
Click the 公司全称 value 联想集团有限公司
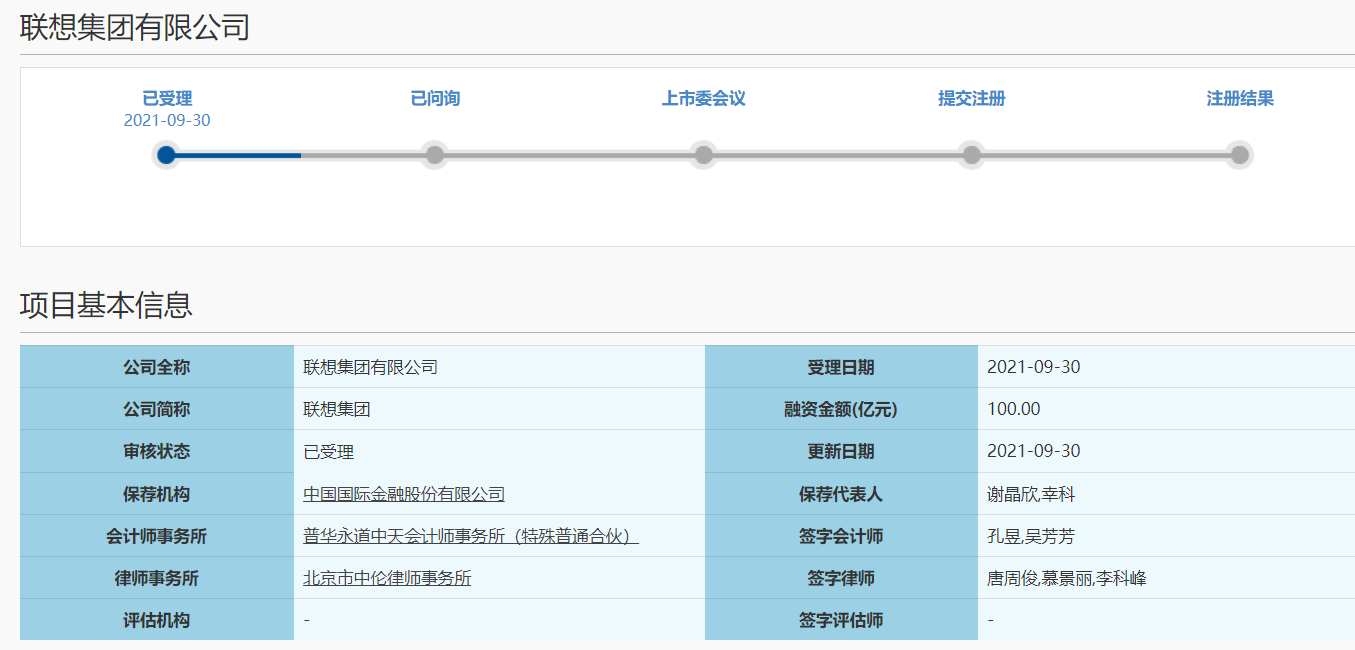click(x=371, y=367)
